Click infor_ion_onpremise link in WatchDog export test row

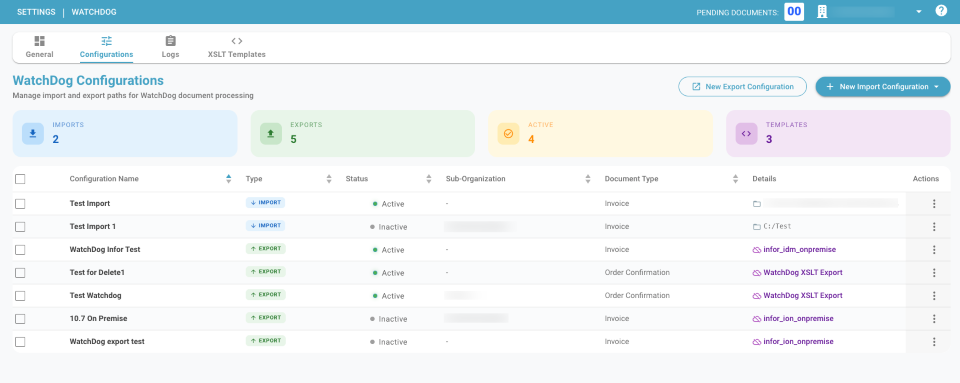[x=798, y=341]
